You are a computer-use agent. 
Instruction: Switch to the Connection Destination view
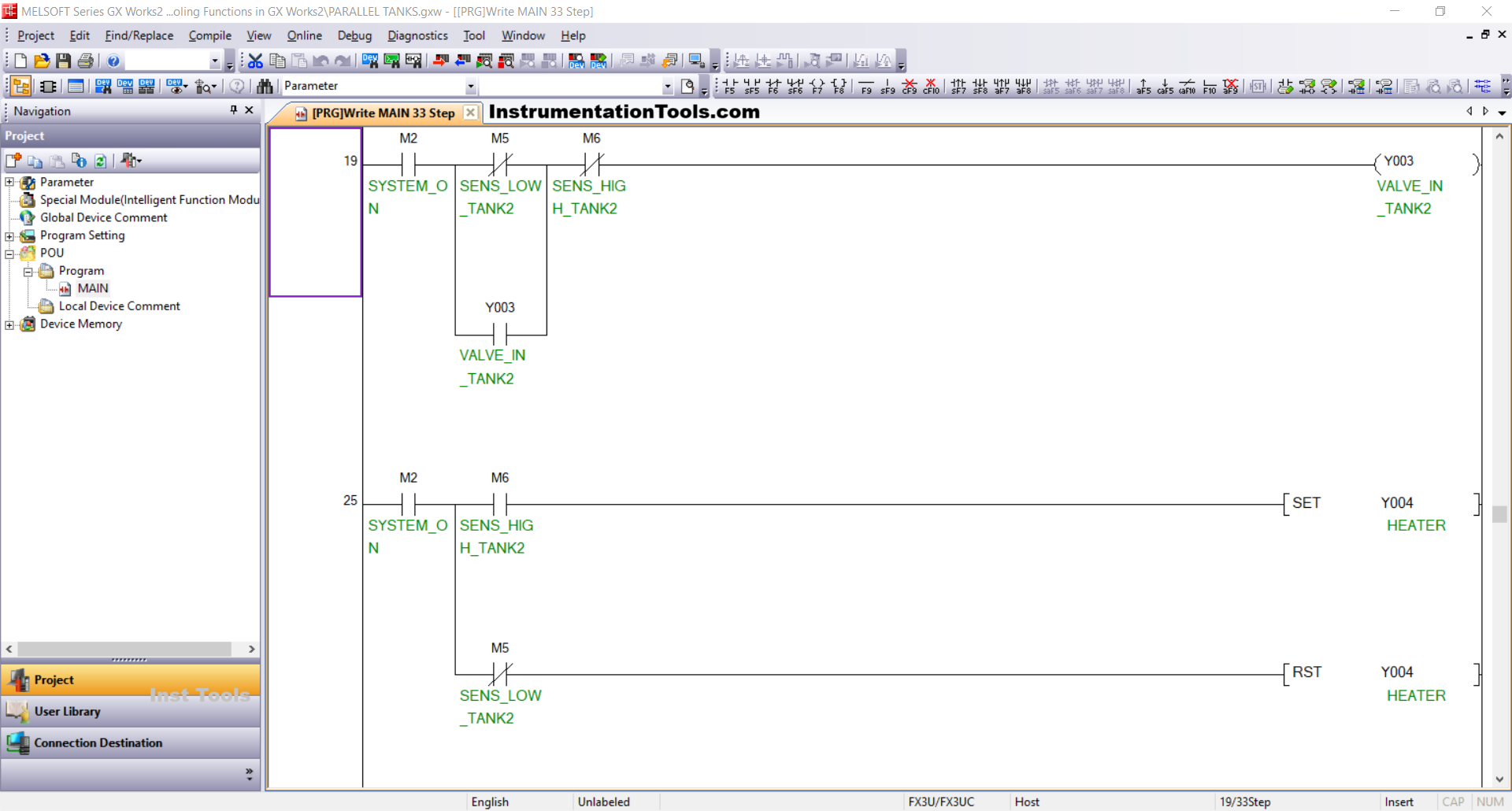pos(131,742)
